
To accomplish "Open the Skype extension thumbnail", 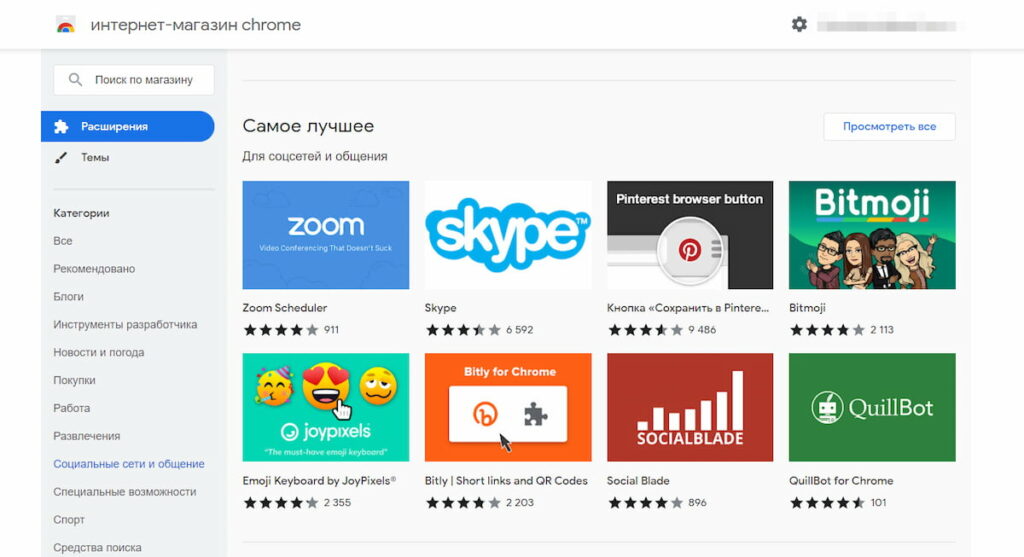I will (507, 235).
